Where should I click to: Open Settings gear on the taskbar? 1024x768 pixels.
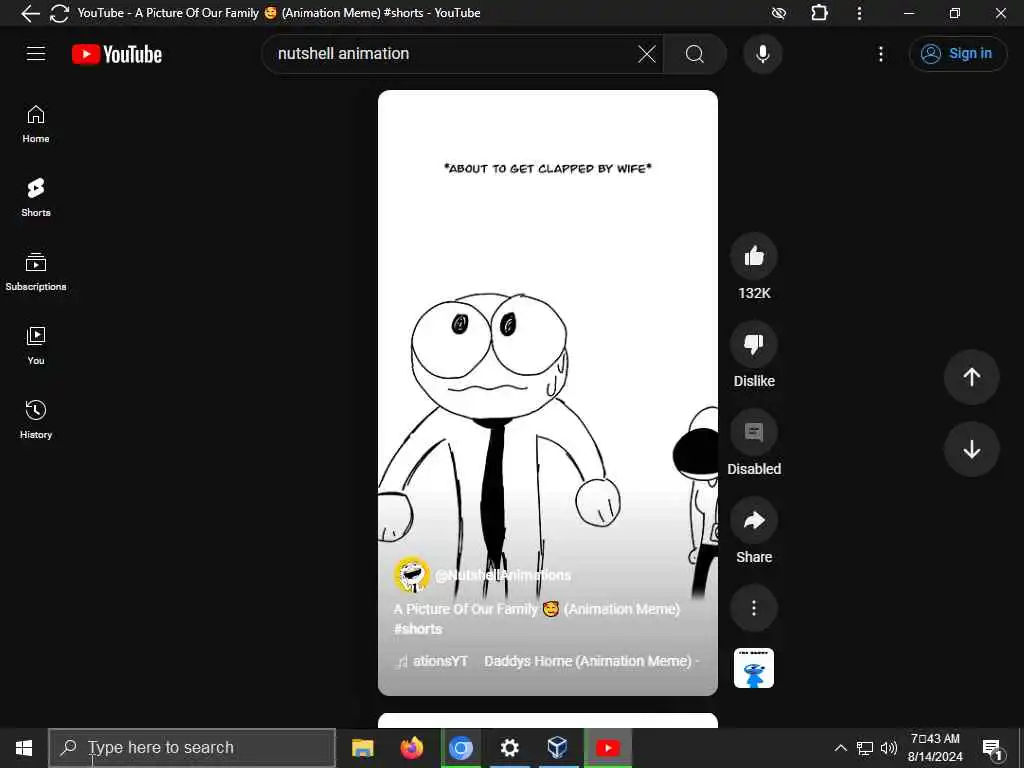click(x=509, y=748)
